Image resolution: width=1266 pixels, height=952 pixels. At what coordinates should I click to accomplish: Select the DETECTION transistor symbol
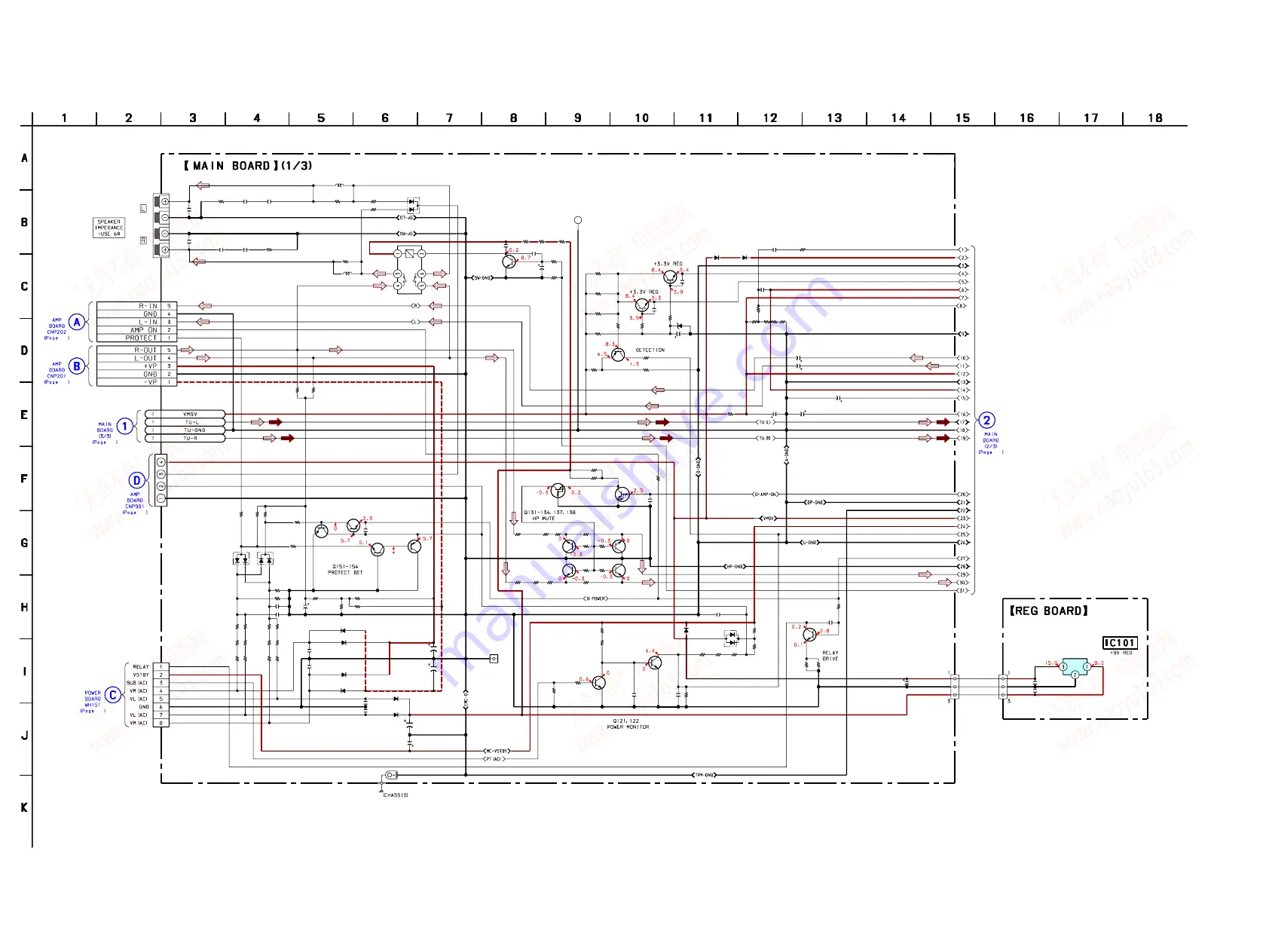[x=618, y=354]
